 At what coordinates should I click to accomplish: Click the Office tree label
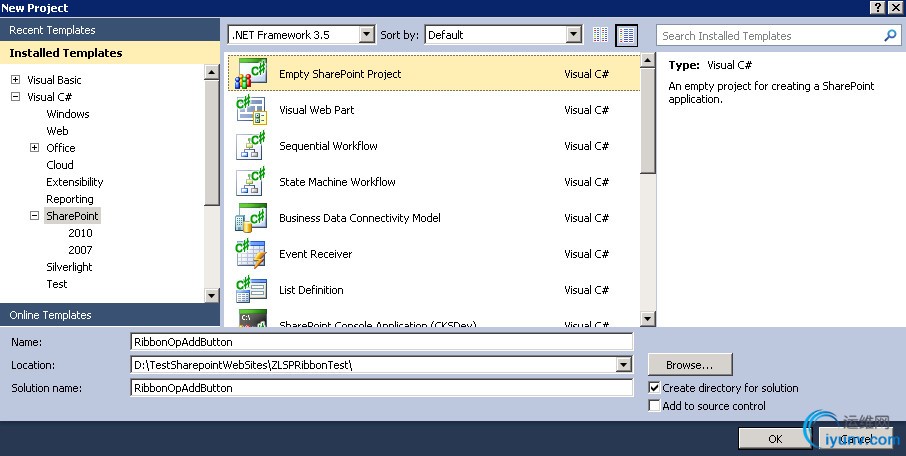coord(61,148)
